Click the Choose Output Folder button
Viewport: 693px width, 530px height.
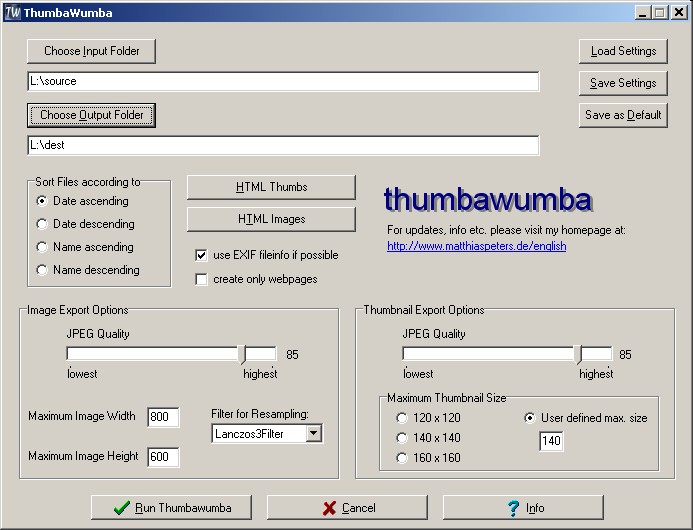91,115
